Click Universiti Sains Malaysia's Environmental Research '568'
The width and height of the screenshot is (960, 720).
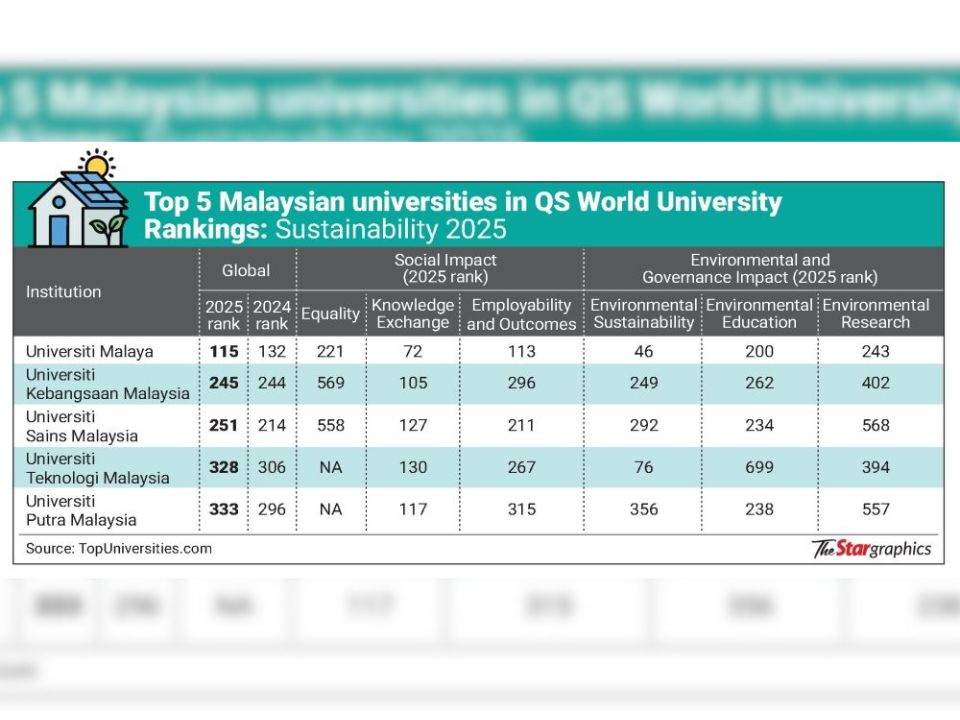tap(876, 426)
